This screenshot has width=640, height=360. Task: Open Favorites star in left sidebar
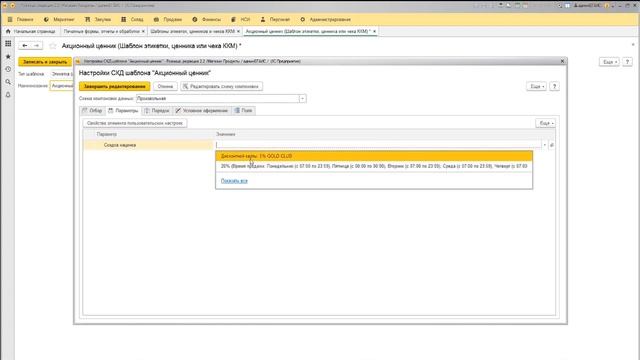(8, 56)
